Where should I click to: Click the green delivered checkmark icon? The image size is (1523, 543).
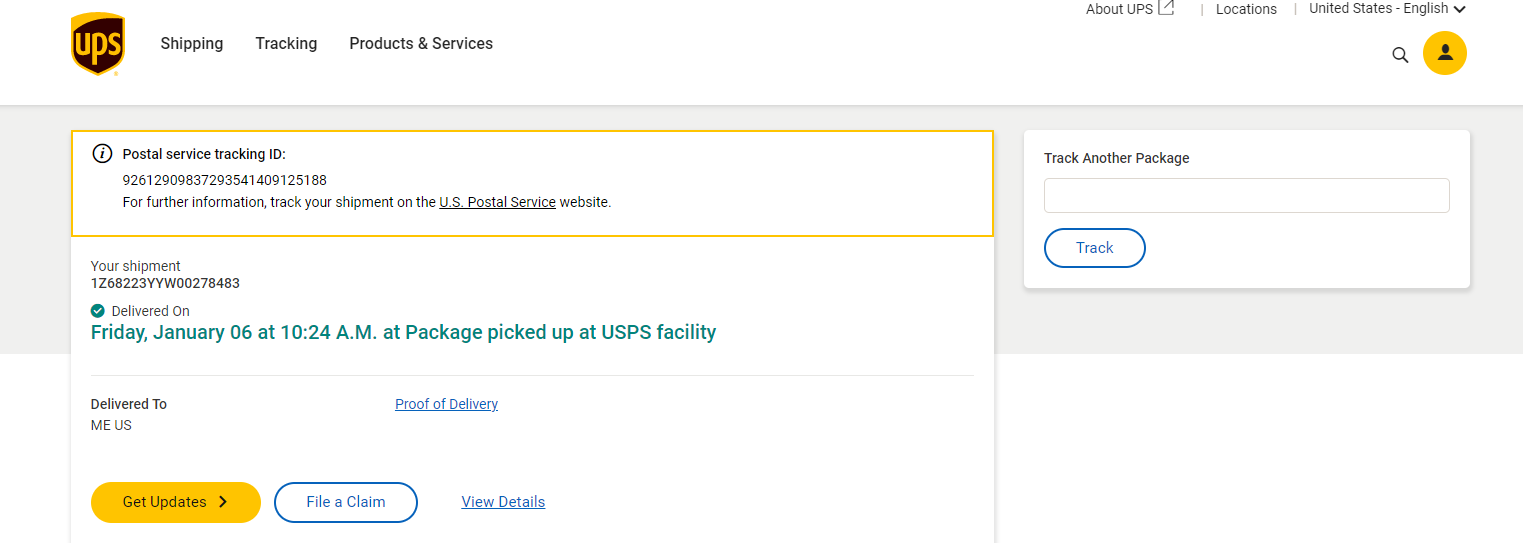coord(98,311)
